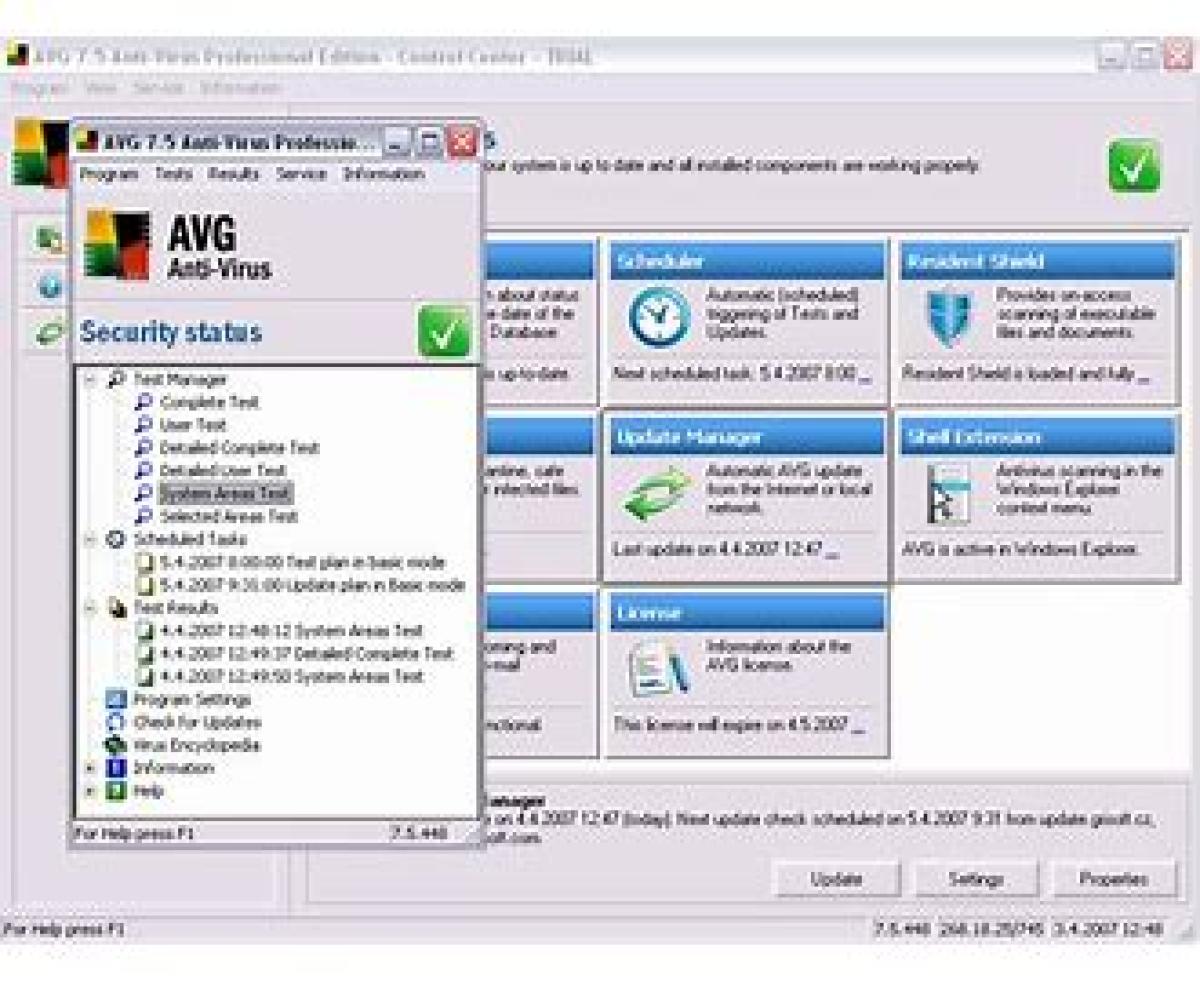Expand the Information tree node
This screenshot has width=1200, height=981.
[x=91, y=768]
